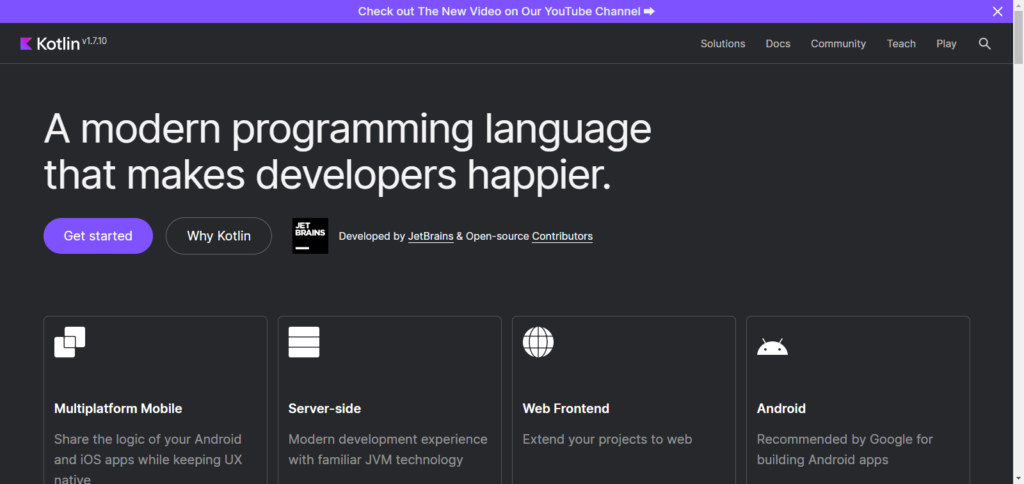Click the Android robot icon
Image resolution: width=1024 pixels, height=484 pixels.
point(772,346)
